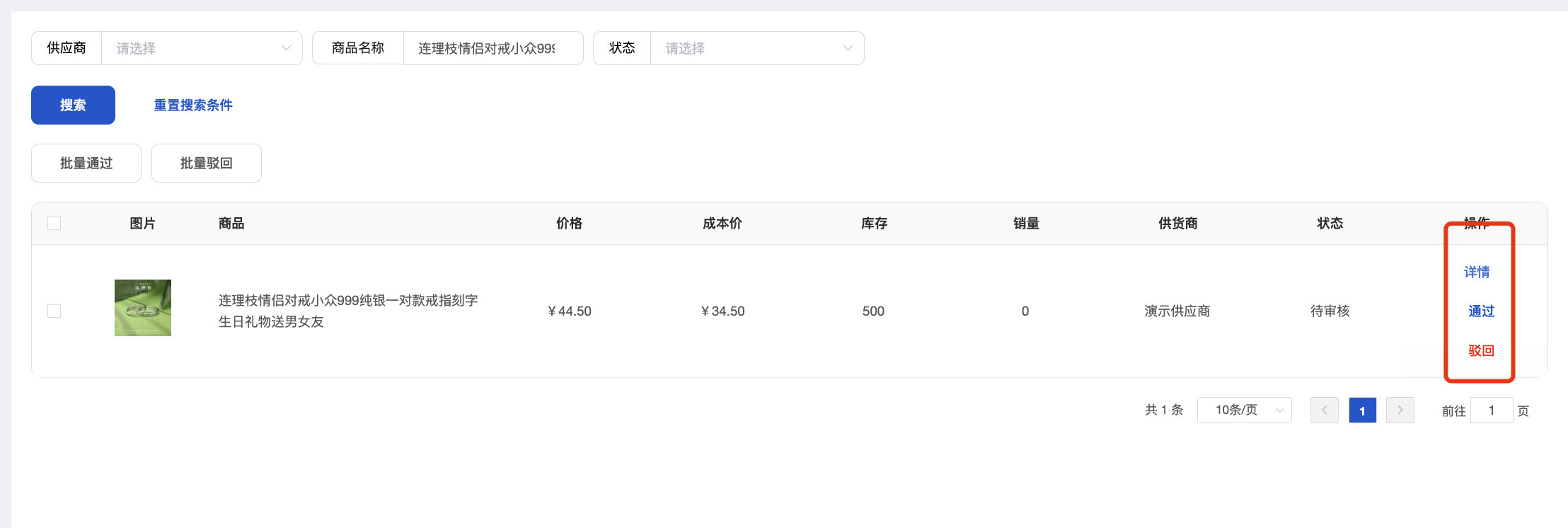Click the 批量通过 batch approve button
Screen dimensions: 1568x528
86,163
